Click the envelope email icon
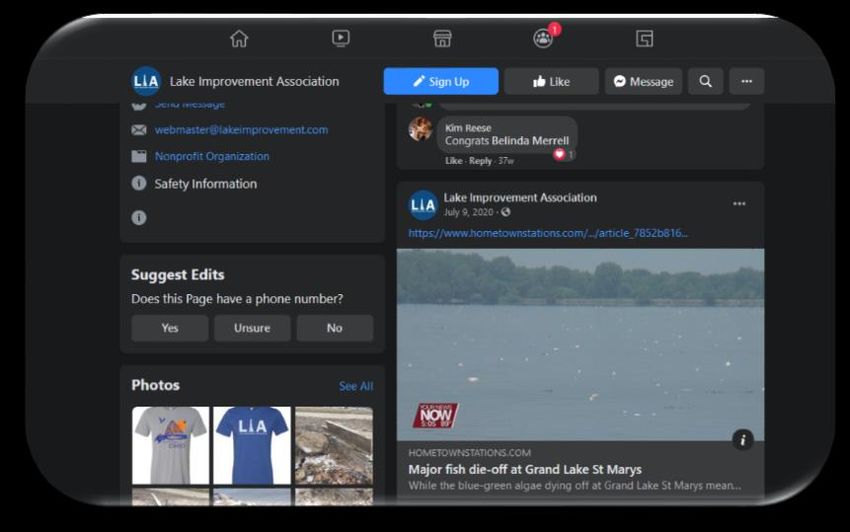The width and height of the screenshot is (850, 532). [x=139, y=130]
